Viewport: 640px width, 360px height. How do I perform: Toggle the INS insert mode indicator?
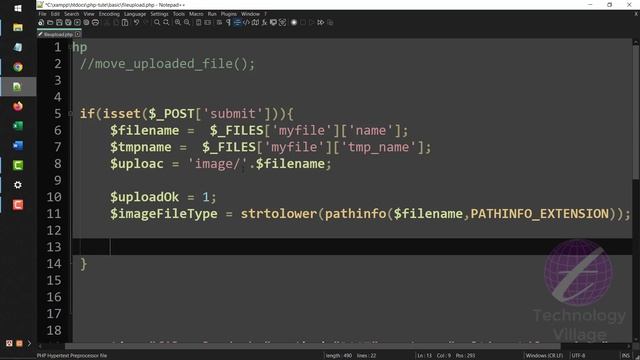pyautogui.click(x=625, y=356)
